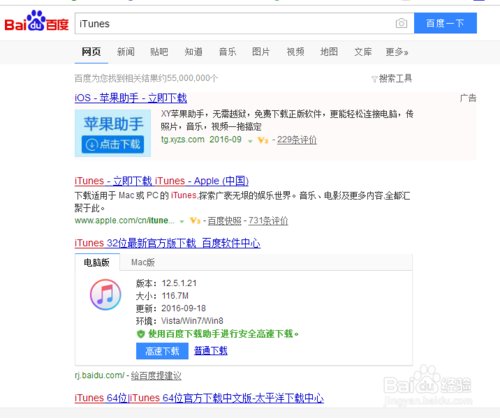Screen dimensions: 500x418
Task: Open the 给百度提建议 link
Action: pyautogui.click(x=156, y=376)
